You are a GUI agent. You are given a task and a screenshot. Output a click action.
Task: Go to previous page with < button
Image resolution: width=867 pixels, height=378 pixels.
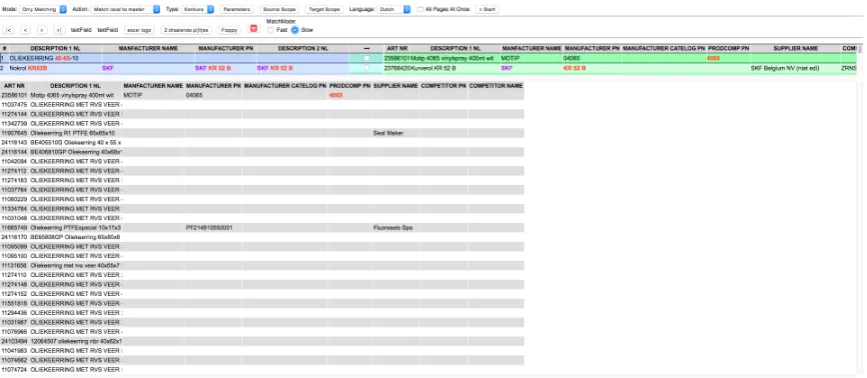pos(25,30)
